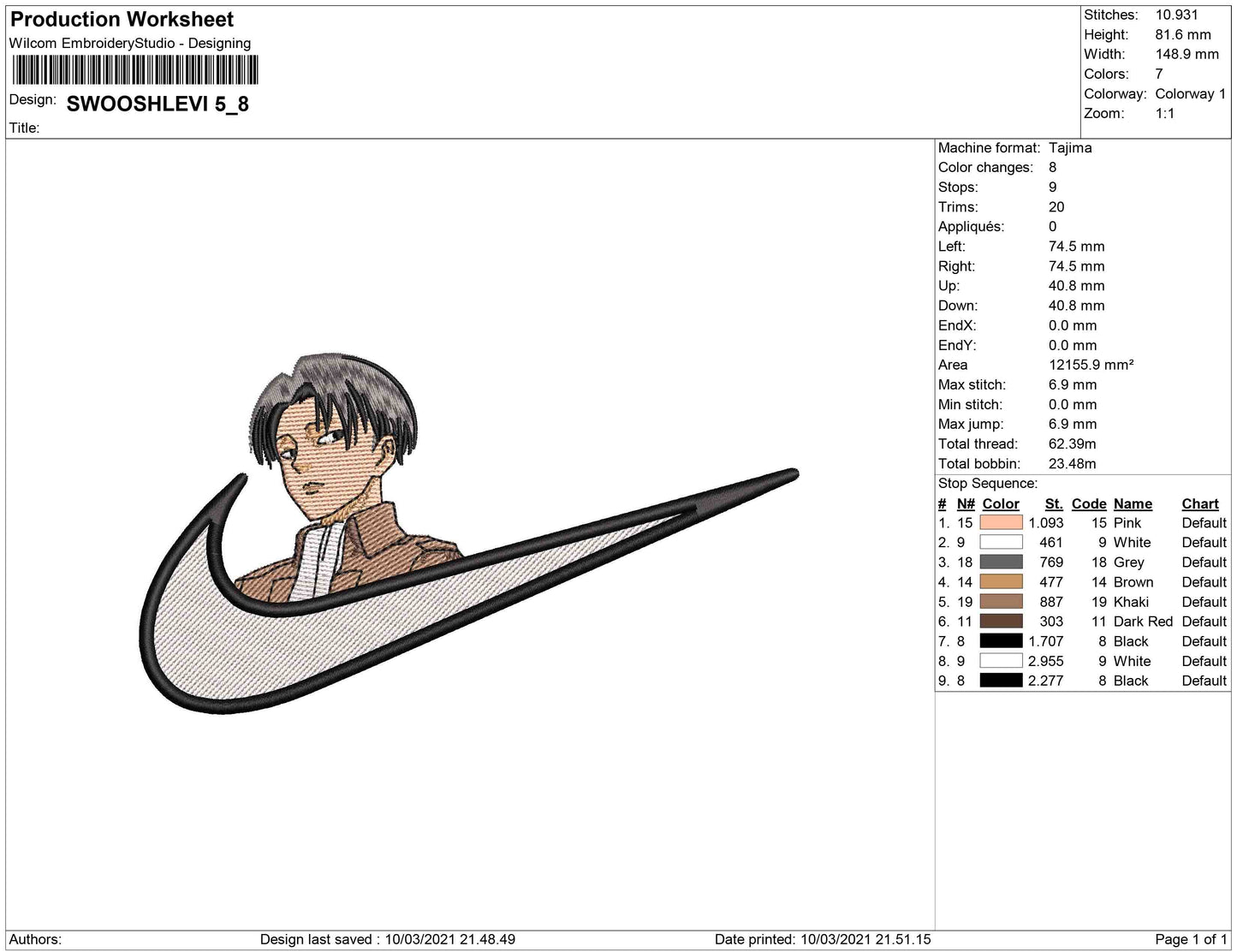Click the Stitches value '10.931'
This screenshot has width=1237, height=952.
[1177, 15]
